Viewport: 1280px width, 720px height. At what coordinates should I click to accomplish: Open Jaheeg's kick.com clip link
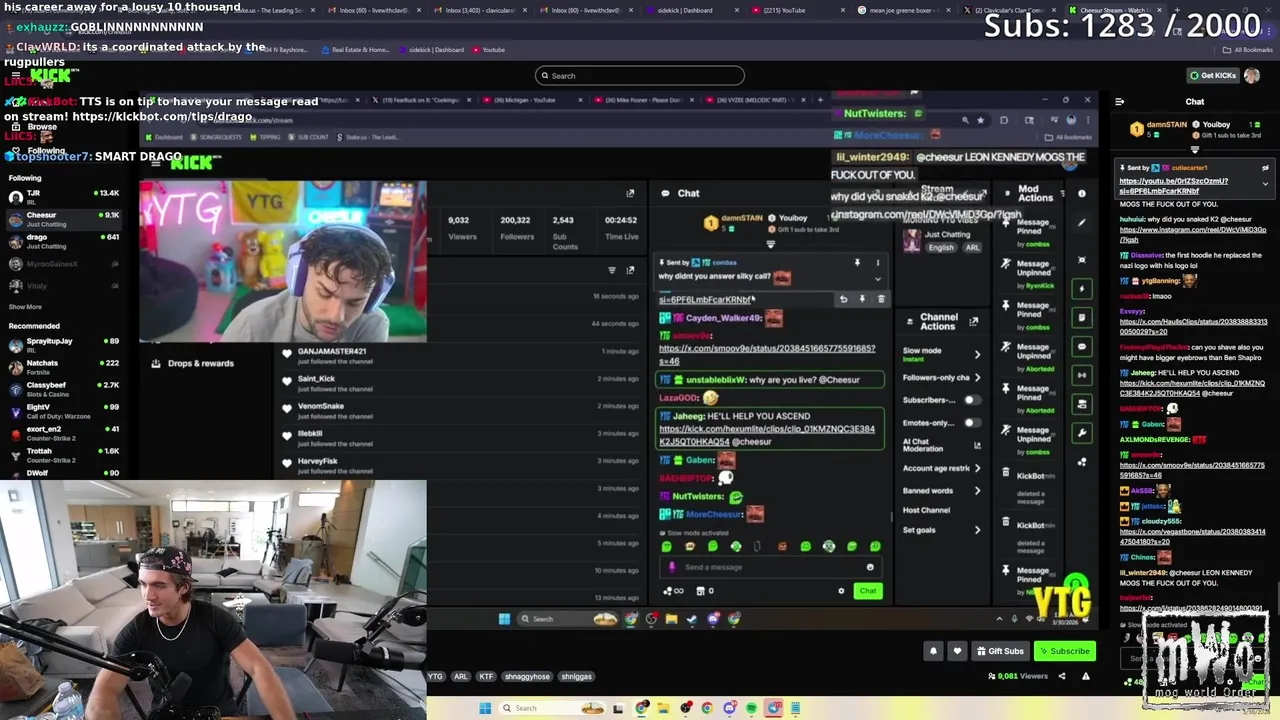[x=766, y=435]
